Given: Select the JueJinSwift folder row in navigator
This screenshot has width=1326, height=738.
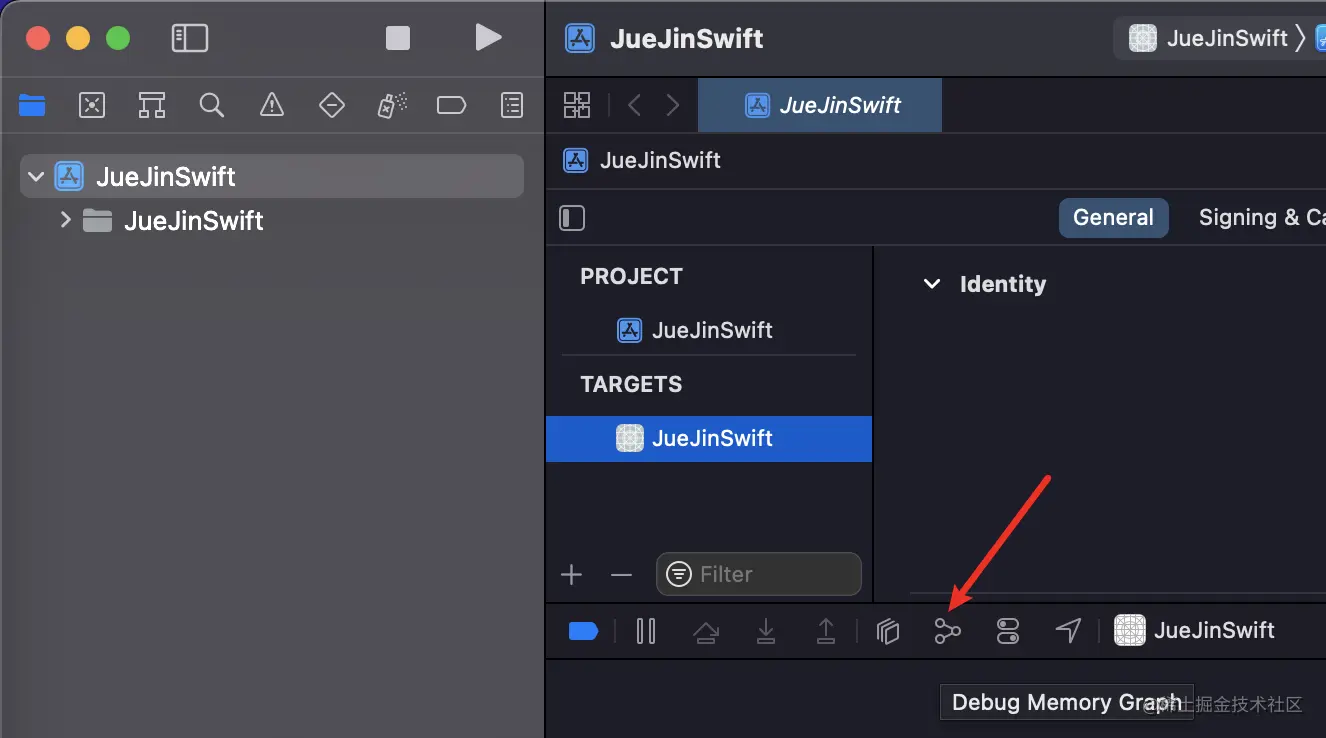Looking at the screenshot, I should 271,220.
